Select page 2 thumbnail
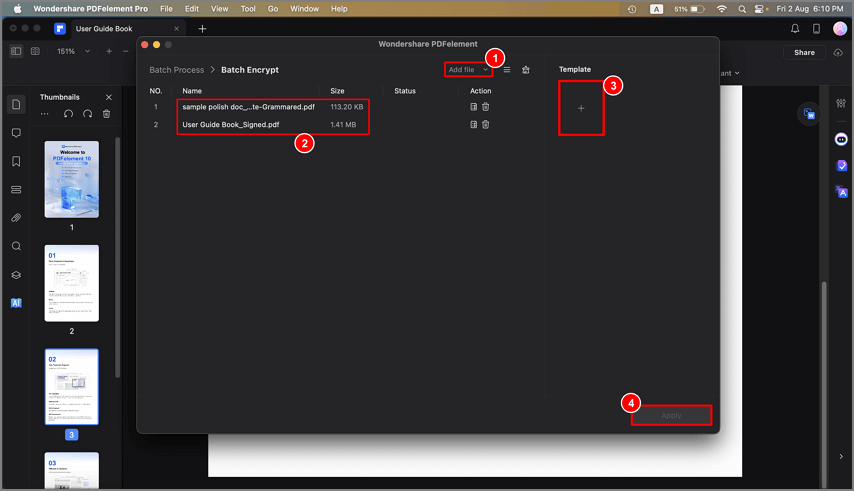Viewport: 854px width, 491px height. click(x=72, y=283)
